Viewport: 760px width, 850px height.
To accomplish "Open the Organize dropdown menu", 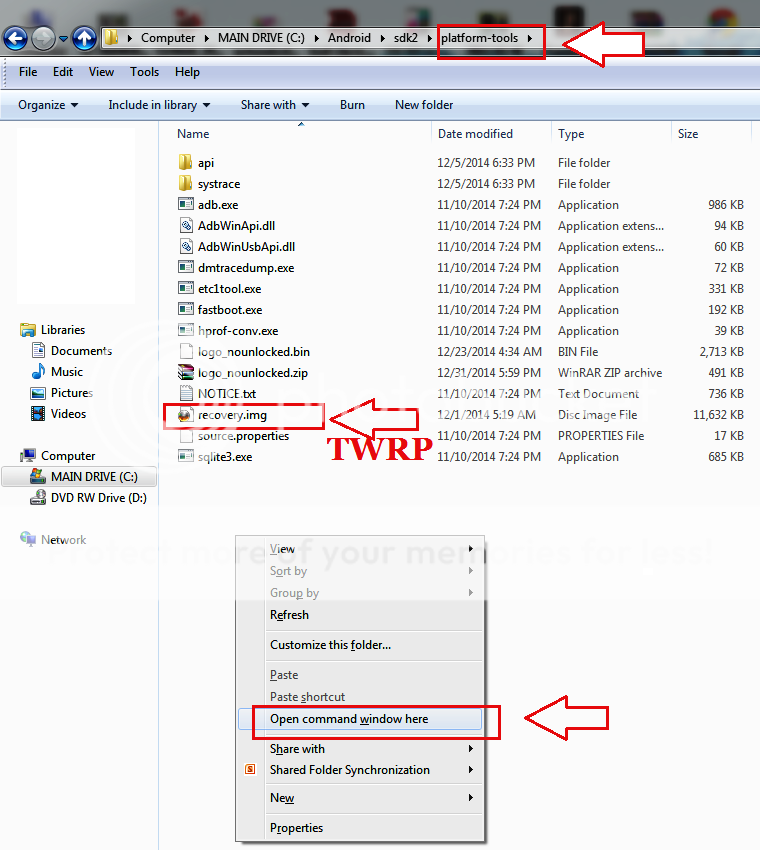I will point(47,105).
